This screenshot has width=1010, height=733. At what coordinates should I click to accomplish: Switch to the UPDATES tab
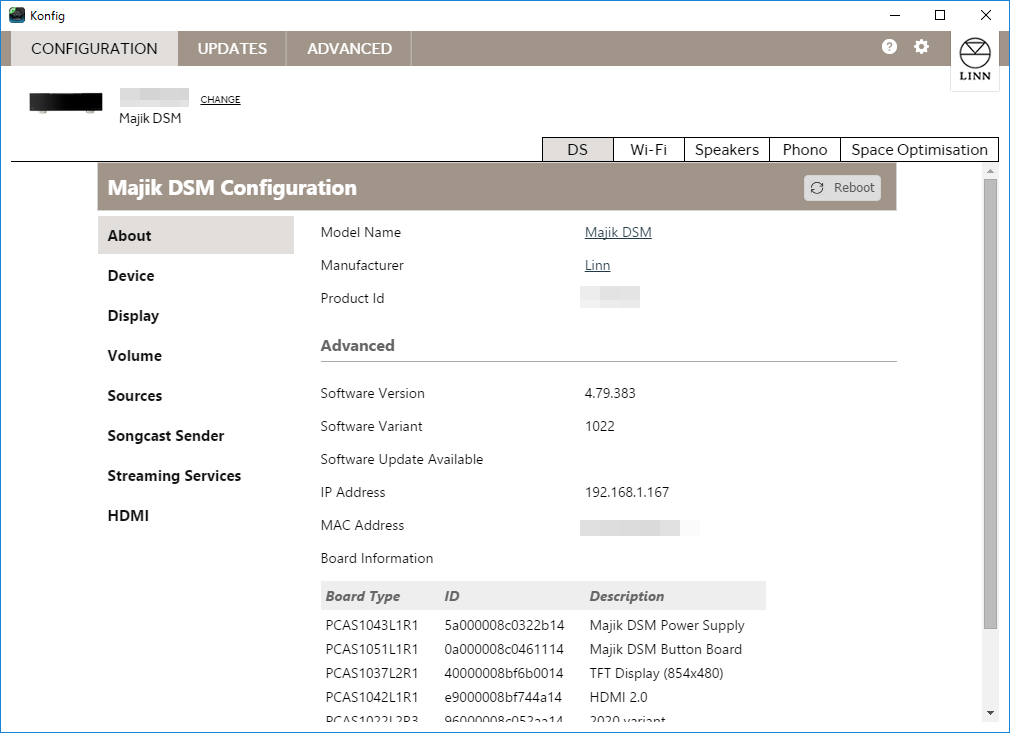[x=232, y=48]
